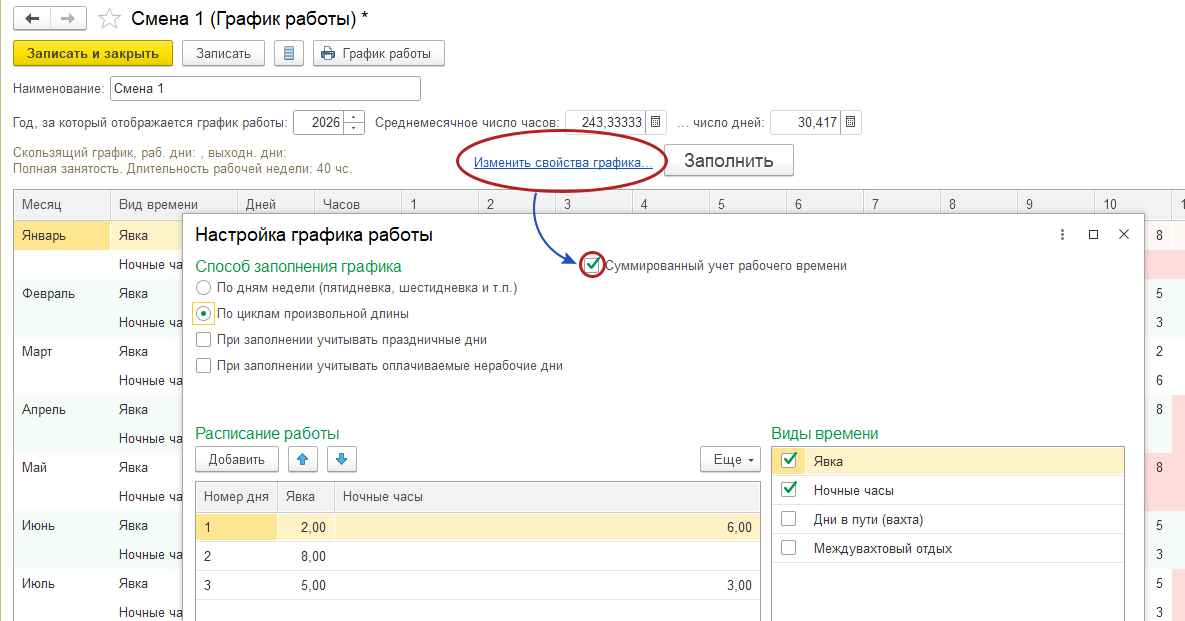Open the report list icon button

click(x=289, y=54)
